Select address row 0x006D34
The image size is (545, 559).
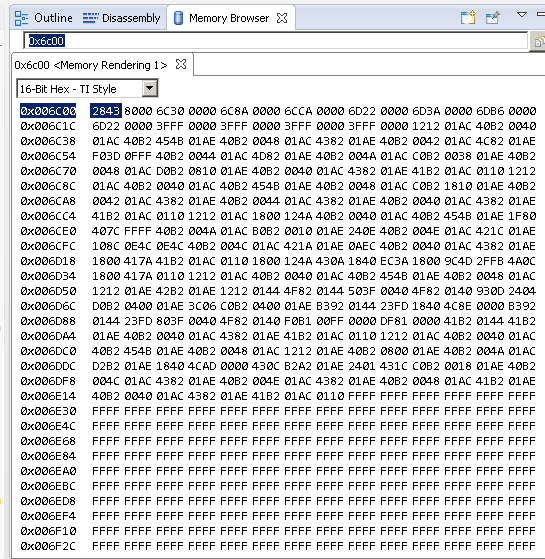click(x=48, y=276)
